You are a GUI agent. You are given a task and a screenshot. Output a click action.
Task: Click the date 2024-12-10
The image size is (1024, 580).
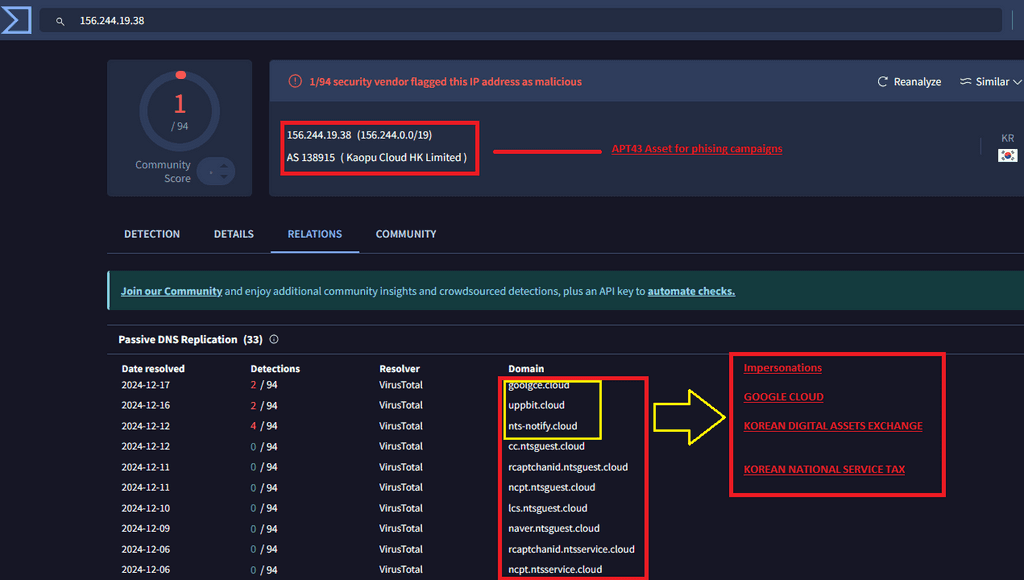(x=146, y=508)
